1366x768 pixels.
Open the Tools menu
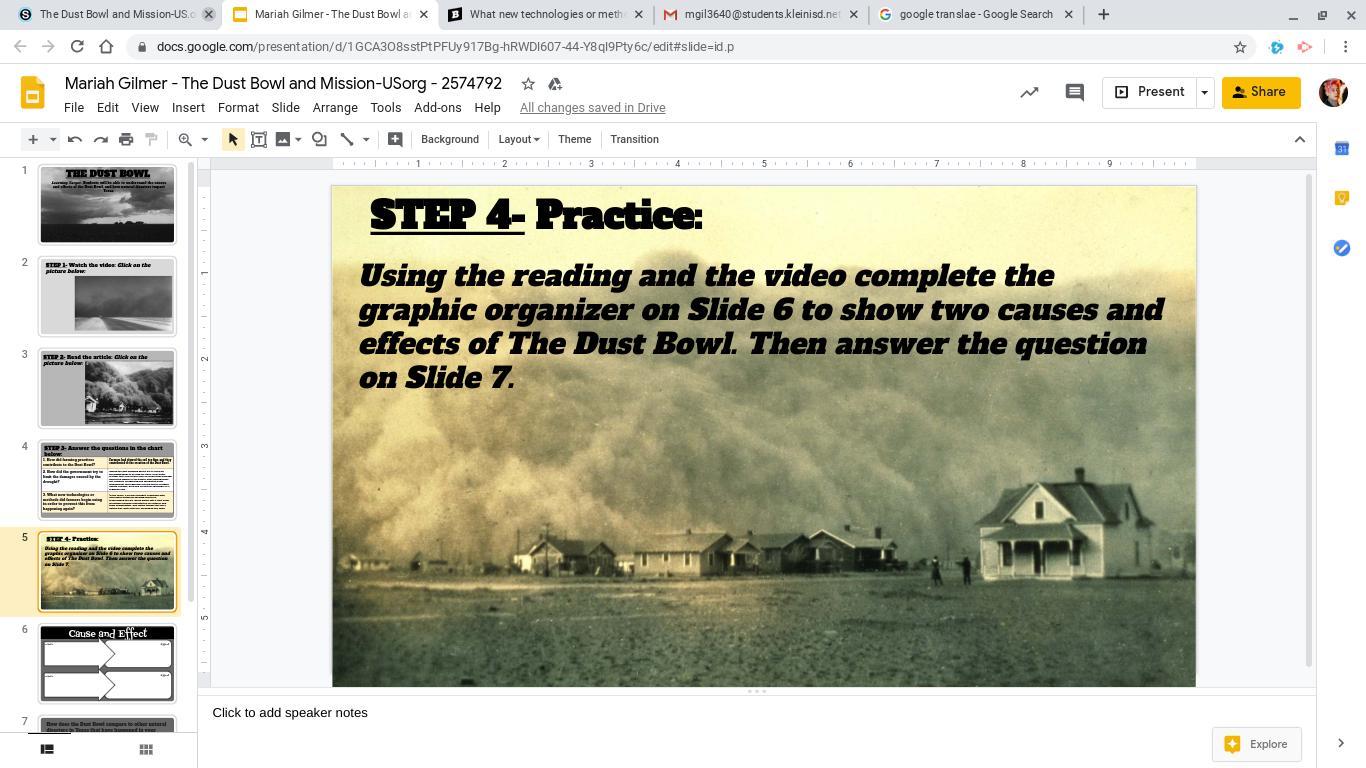coord(386,108)
